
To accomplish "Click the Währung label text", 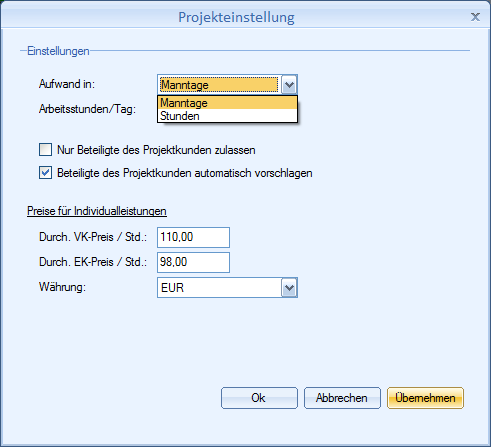I will 62,287.
